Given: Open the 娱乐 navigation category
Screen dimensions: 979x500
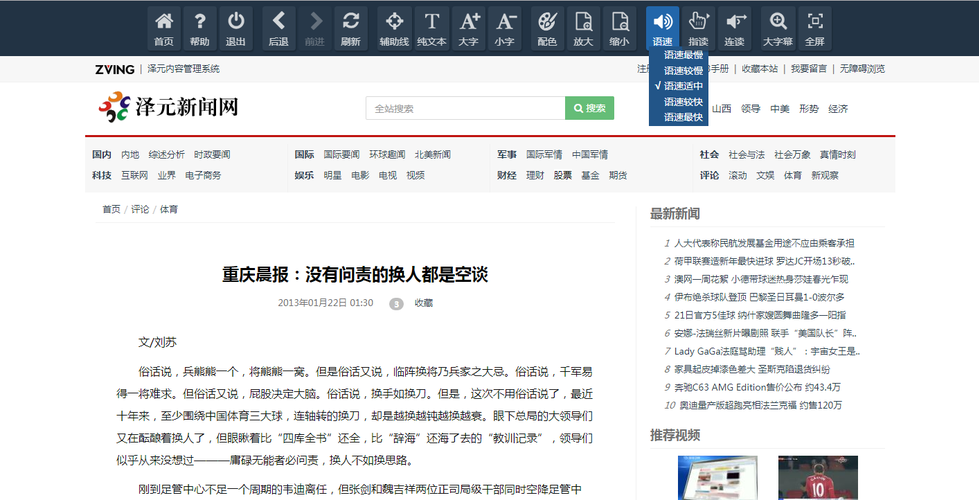Looking at the screenshot, I should tap(304, 175).
